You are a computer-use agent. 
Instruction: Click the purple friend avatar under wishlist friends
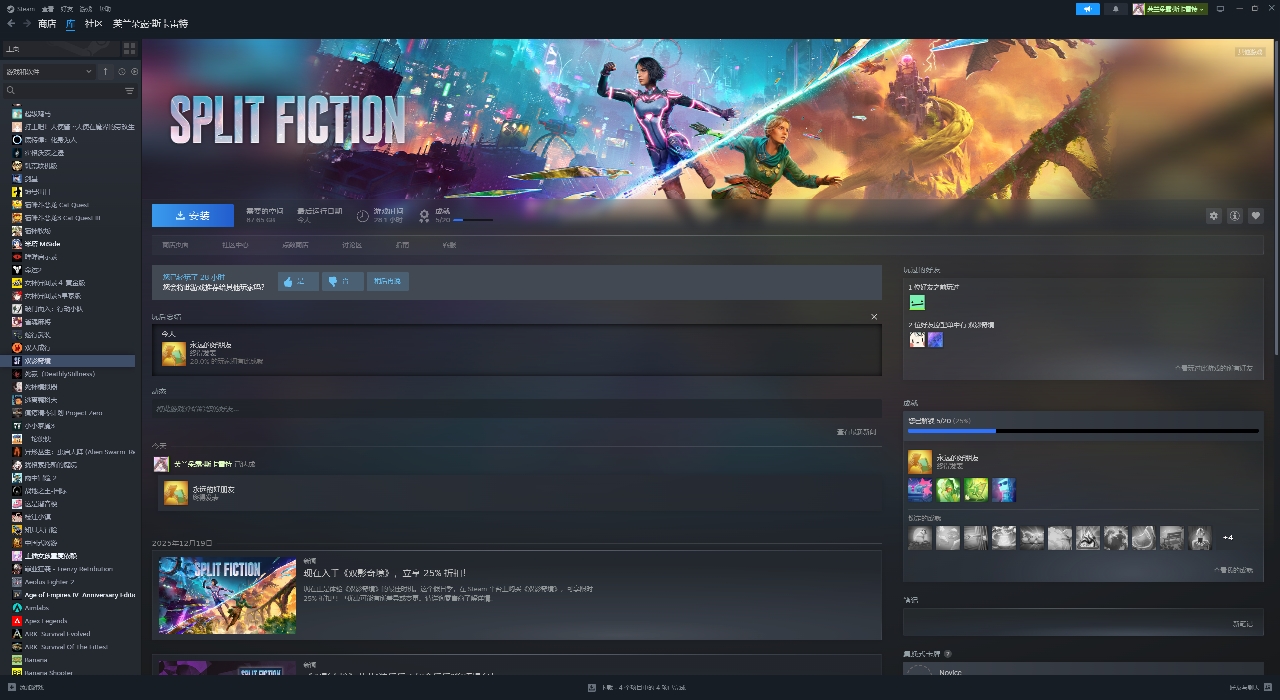(935, 340)
